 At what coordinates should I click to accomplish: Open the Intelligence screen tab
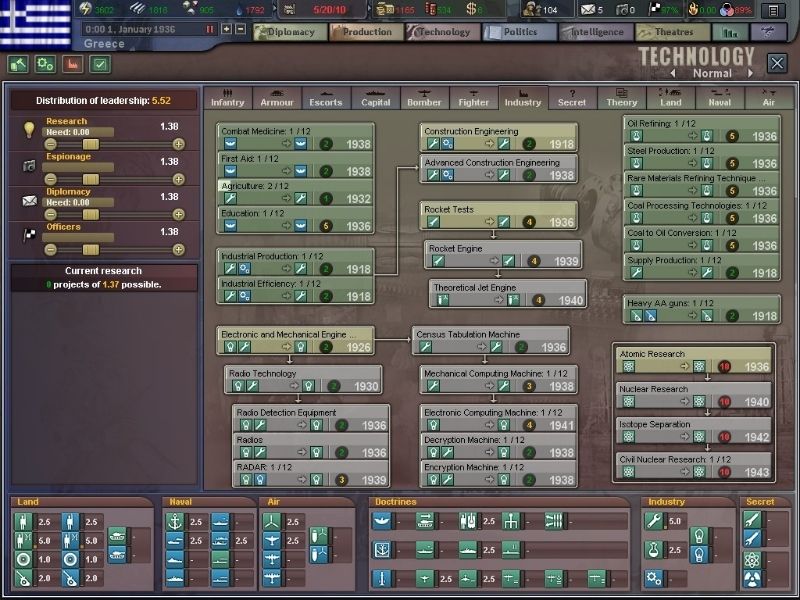pyautogui.click(x=596, y=32)
